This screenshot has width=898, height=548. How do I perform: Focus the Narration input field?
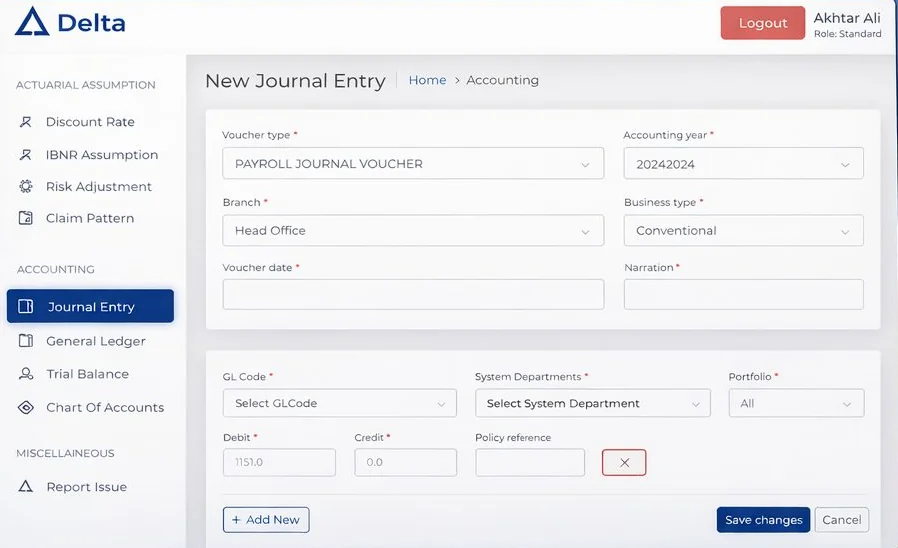[x=743, y=294]
